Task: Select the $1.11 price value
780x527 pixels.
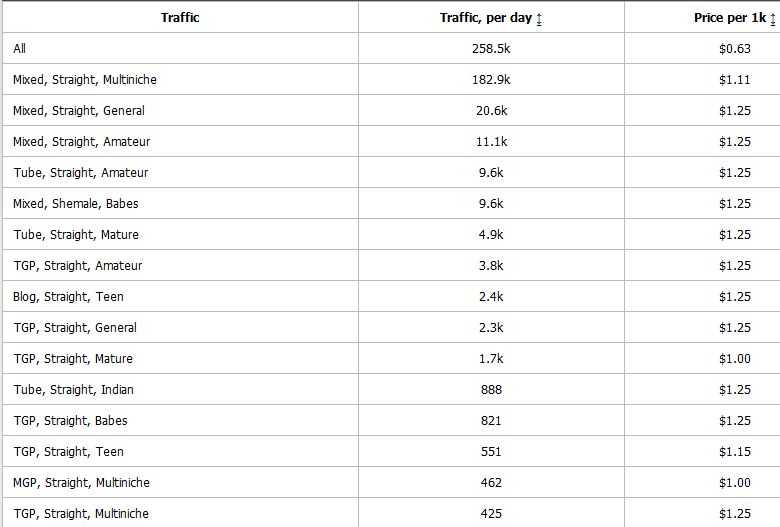Action: coord(734,80)
